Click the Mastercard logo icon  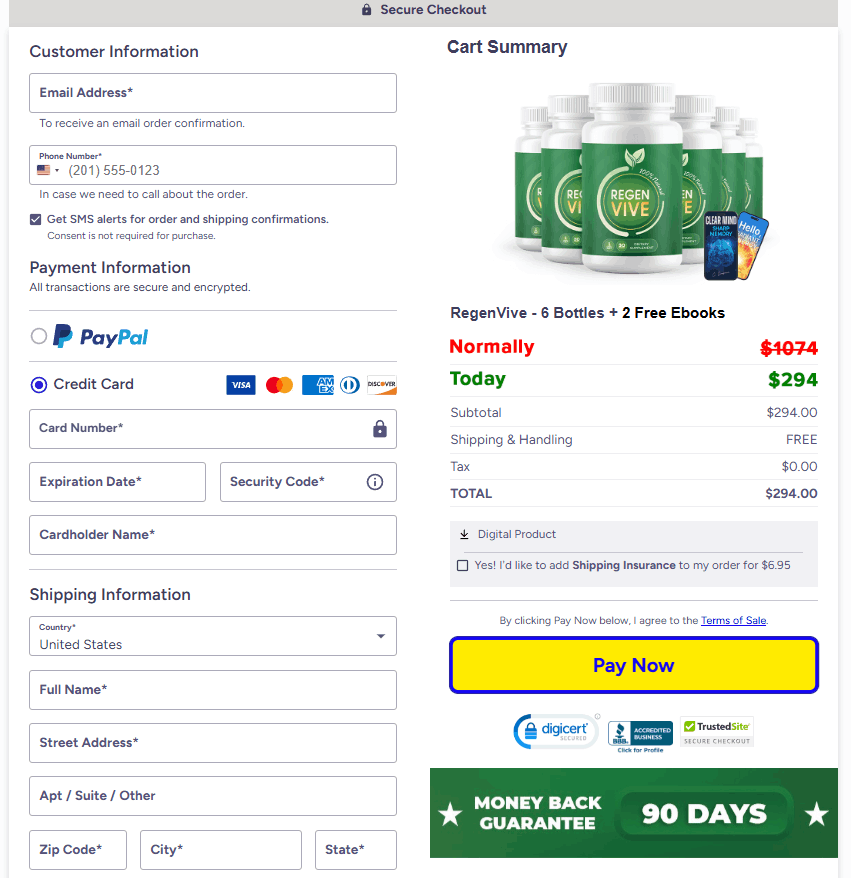coord(279,385)
